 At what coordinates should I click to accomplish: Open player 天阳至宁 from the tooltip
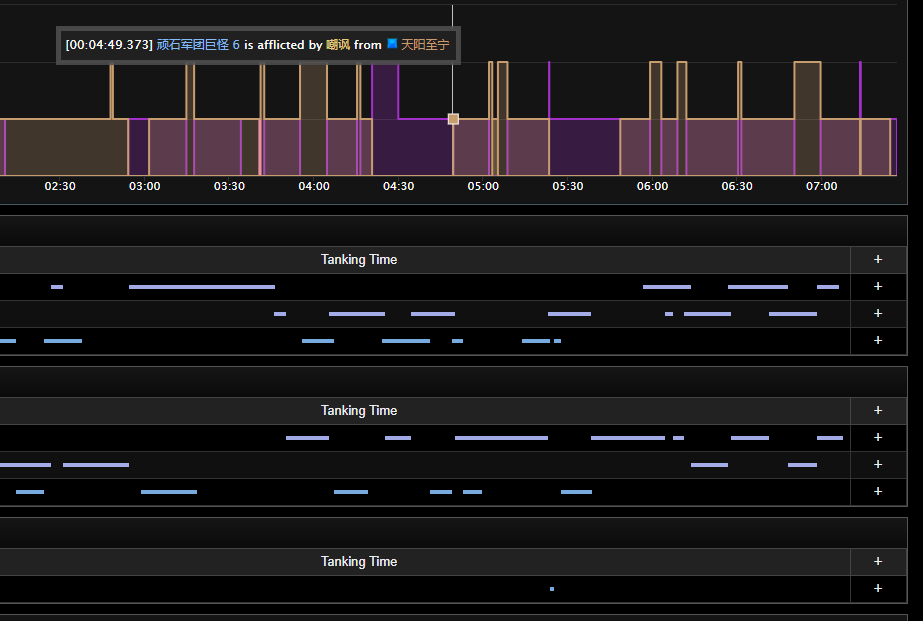click(425, 45)
